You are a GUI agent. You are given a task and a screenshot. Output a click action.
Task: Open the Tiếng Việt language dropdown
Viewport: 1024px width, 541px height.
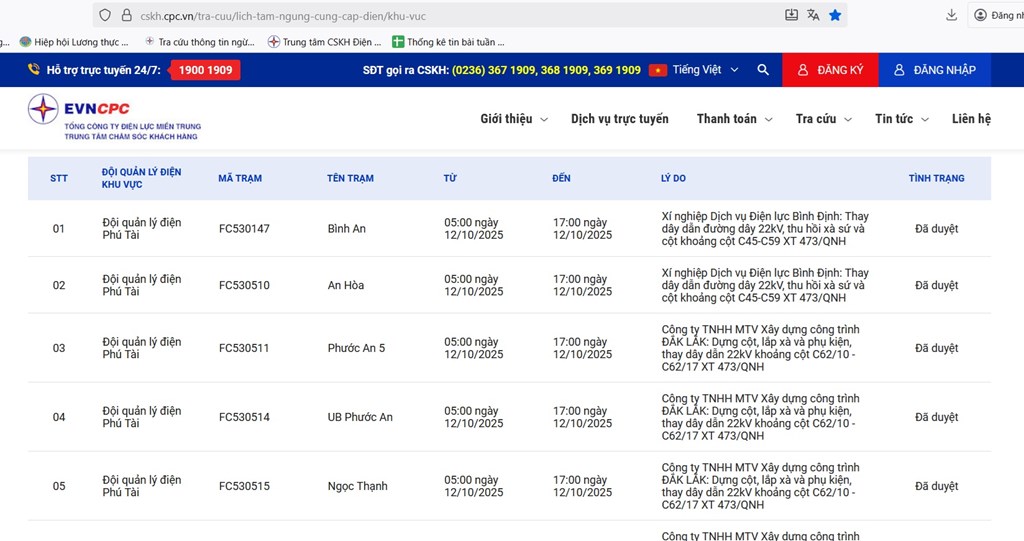695,70
